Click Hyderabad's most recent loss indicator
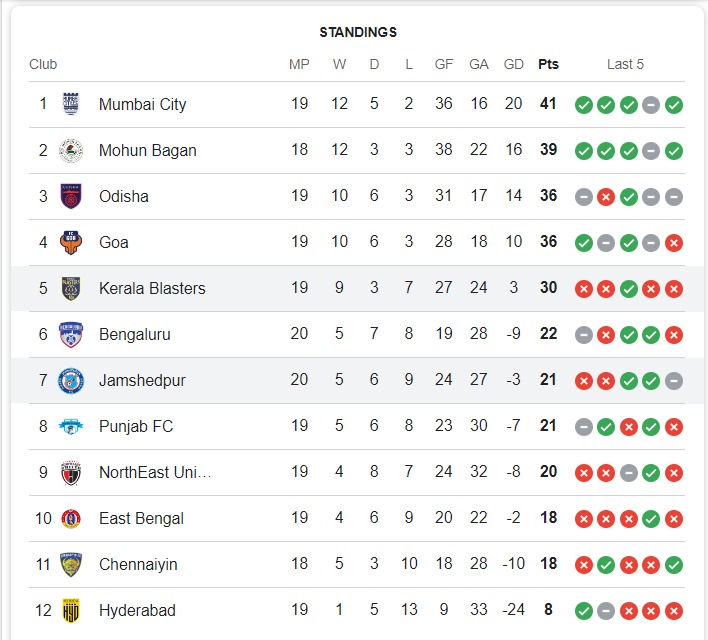 tap(674, 610)
